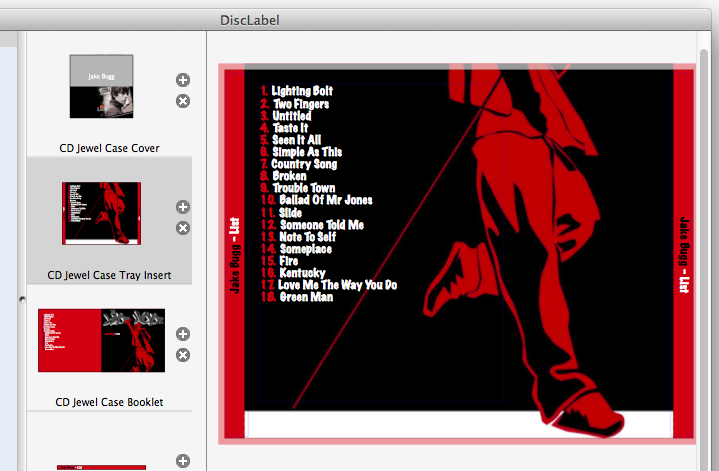Select track text '12. Someone Told Me'

tap(312, 225)
